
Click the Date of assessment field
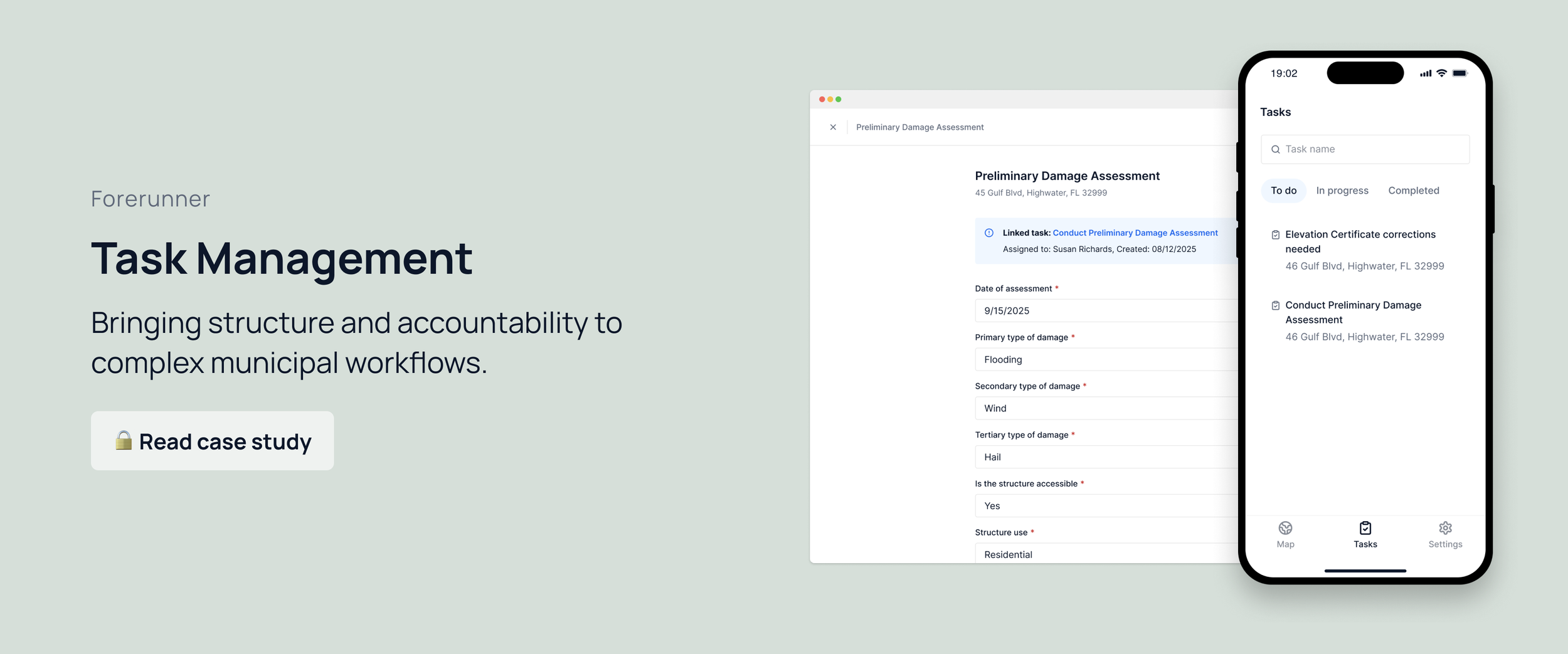click(1106, 310)
